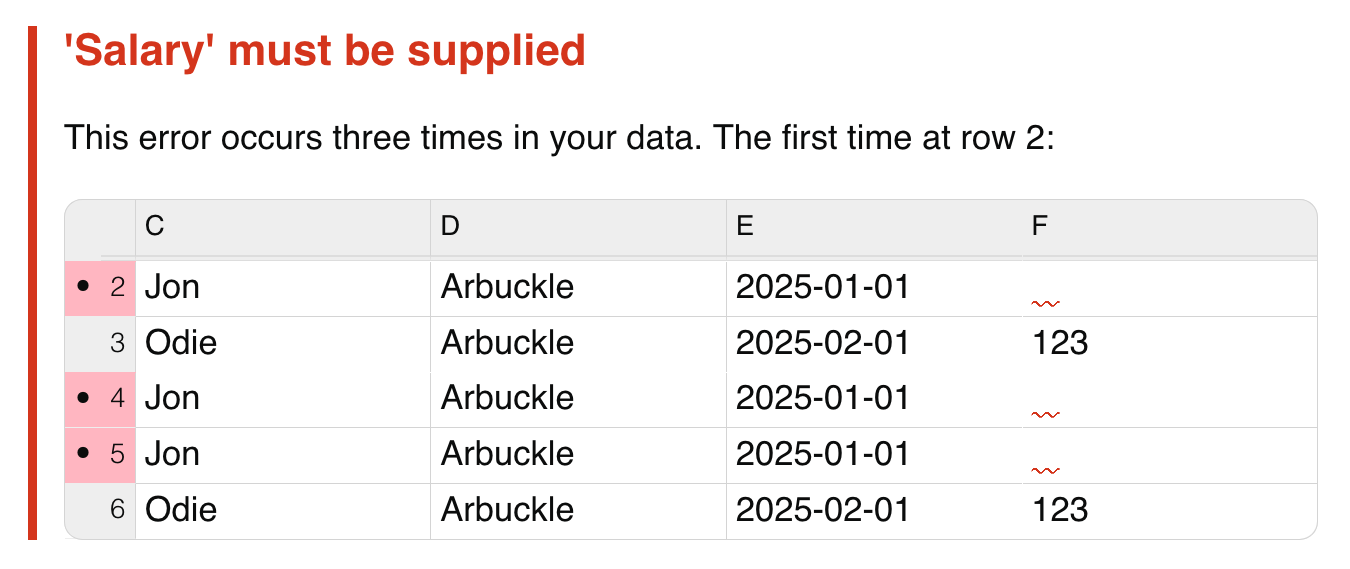The height and width of the screenshot is (569, 1350).
Task: Select column D header
Action: pyautogui.click(x=579, y=227)
